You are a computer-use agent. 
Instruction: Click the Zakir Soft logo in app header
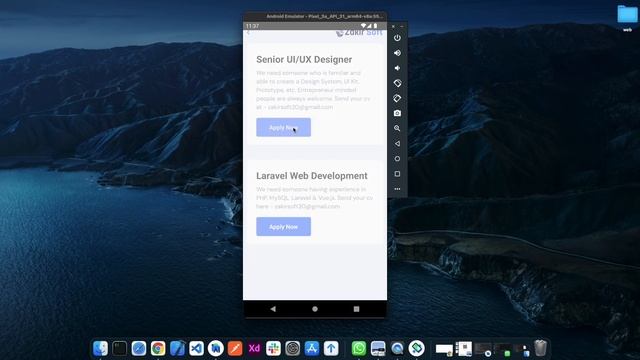coord(359,32)
